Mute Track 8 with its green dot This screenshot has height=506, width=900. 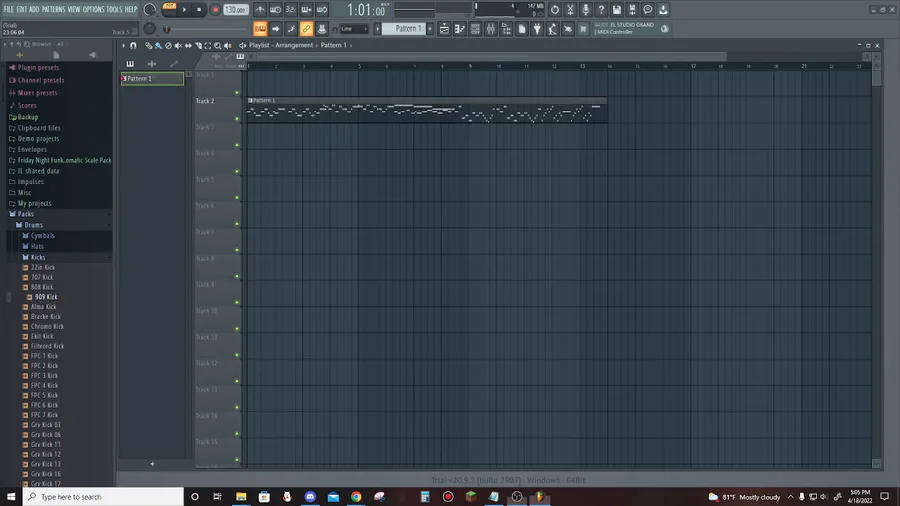(237, 276)
